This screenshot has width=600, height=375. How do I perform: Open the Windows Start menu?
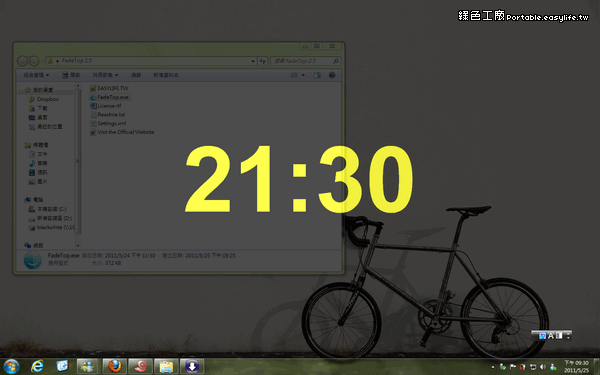tap(11, 367)
